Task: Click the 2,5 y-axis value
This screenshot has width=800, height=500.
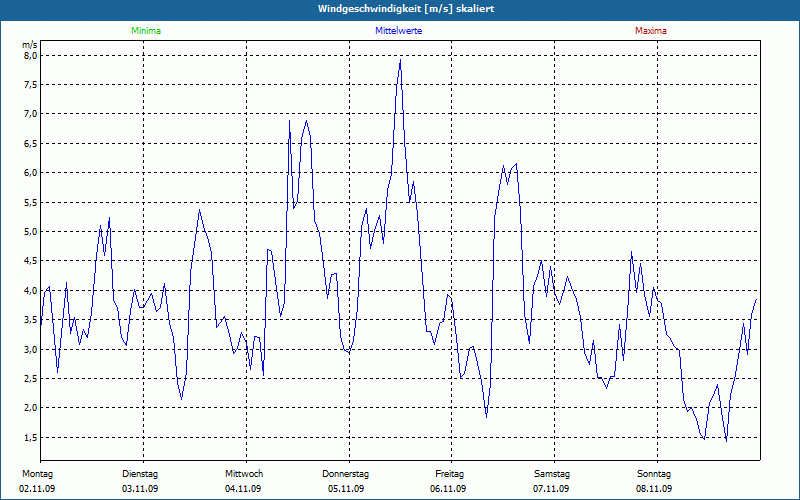Action: [31, 379]
